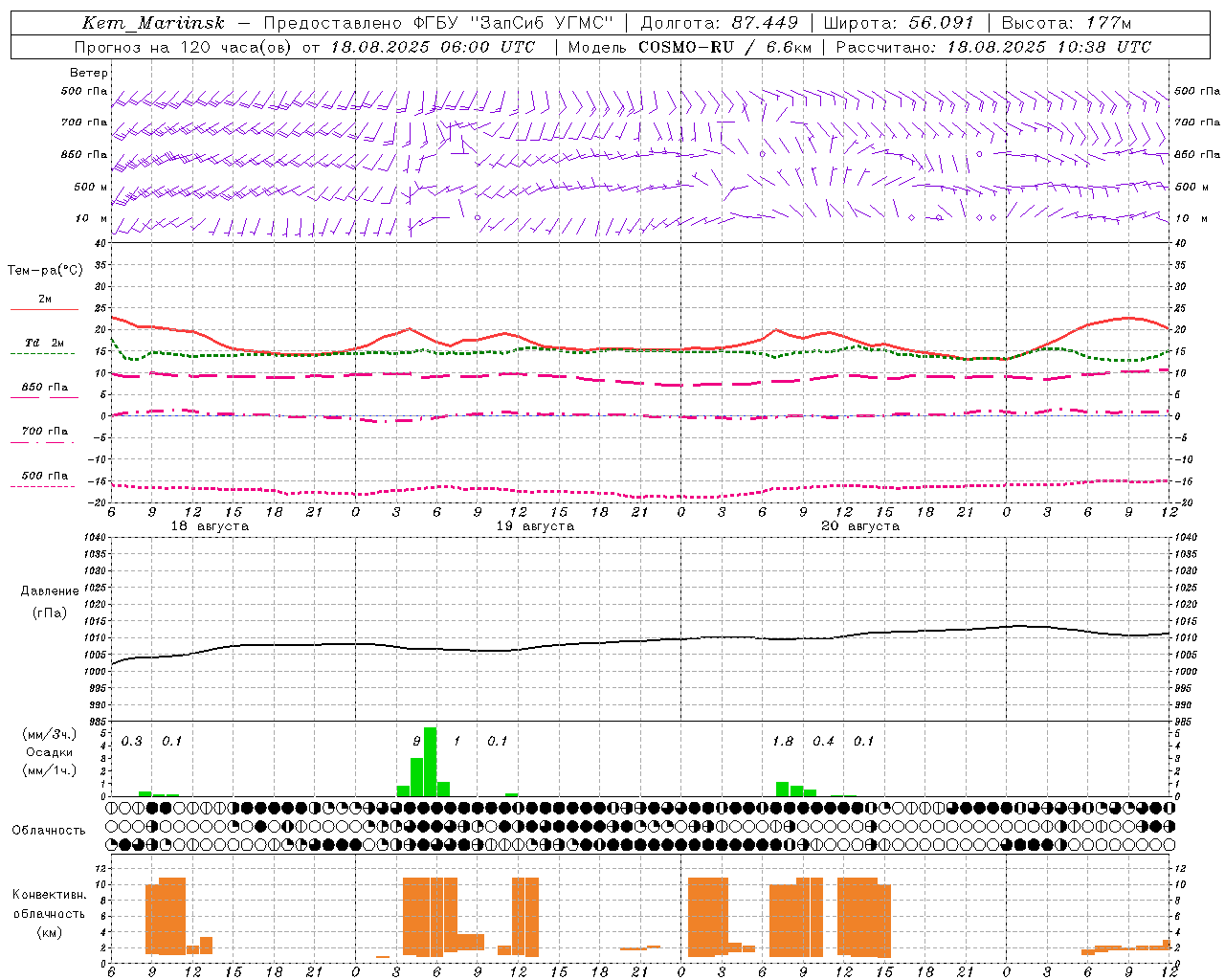The image size is (1225, 980).
Task: Click the red 2м temperature legend line
Action: (44, 309)
